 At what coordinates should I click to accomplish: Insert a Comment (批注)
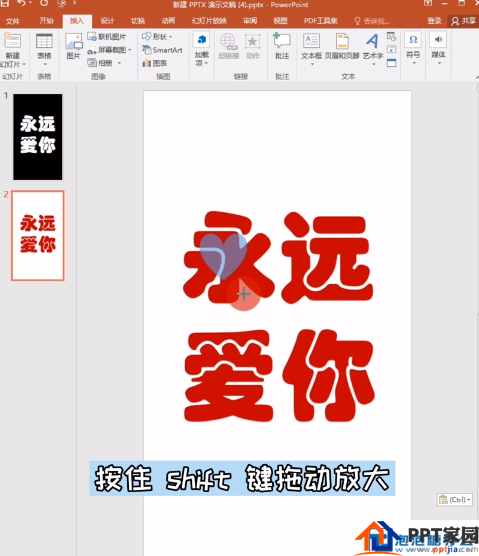click(x=282, y=45)
